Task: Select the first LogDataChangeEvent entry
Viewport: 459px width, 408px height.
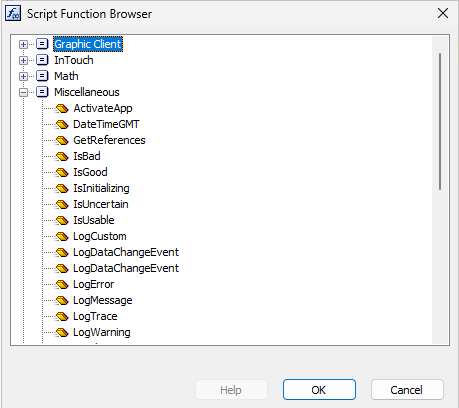Action: [x=126, y=252]
